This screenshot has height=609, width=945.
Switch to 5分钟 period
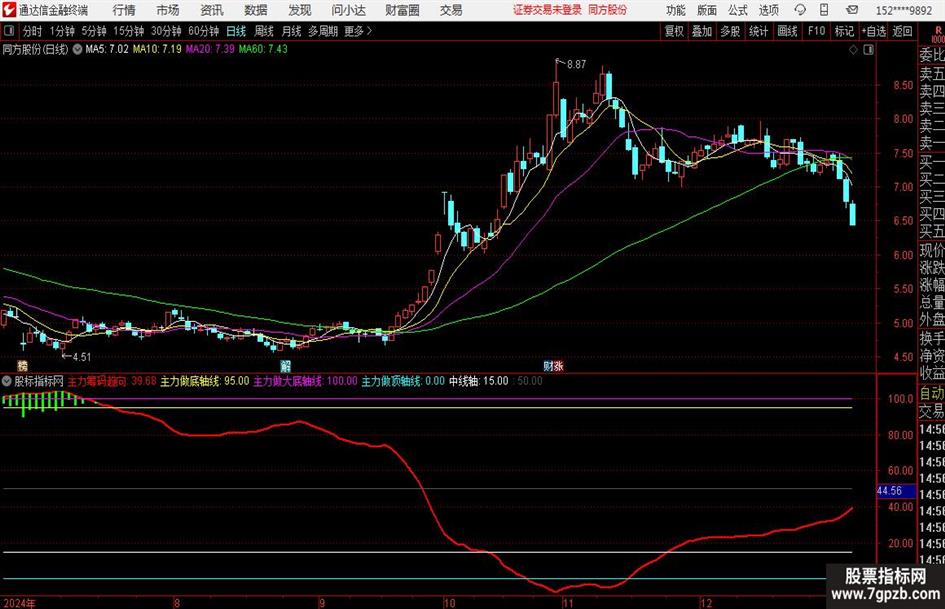pos(94,31)
